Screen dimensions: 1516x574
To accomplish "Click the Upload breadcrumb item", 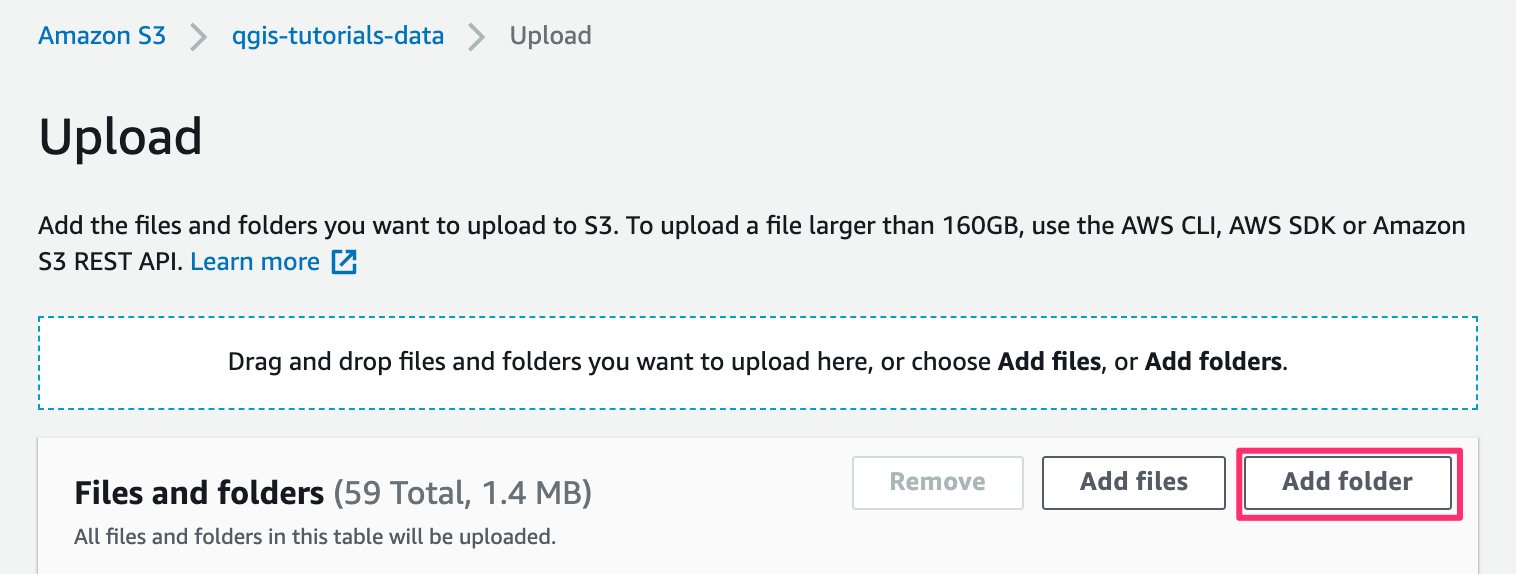I will [x=550, y=36].
